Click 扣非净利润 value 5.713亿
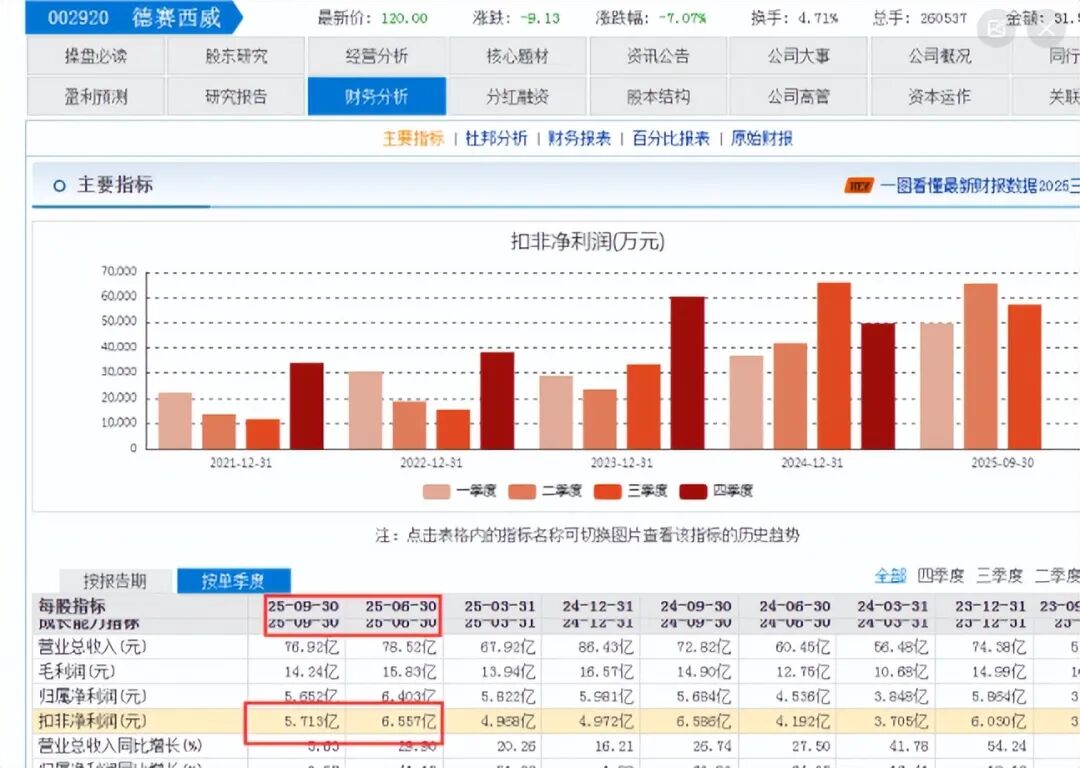This screenshot has height=768, width=1080. click(x=311, y=721)
